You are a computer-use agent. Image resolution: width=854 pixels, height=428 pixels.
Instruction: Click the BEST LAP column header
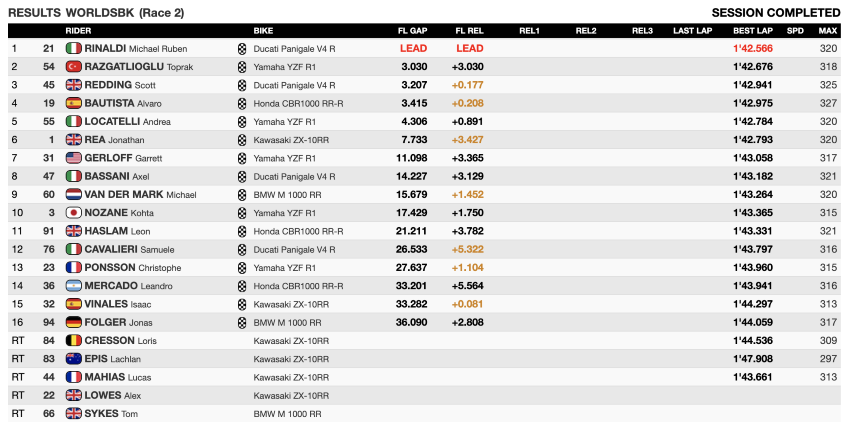(x=753, y=30)
